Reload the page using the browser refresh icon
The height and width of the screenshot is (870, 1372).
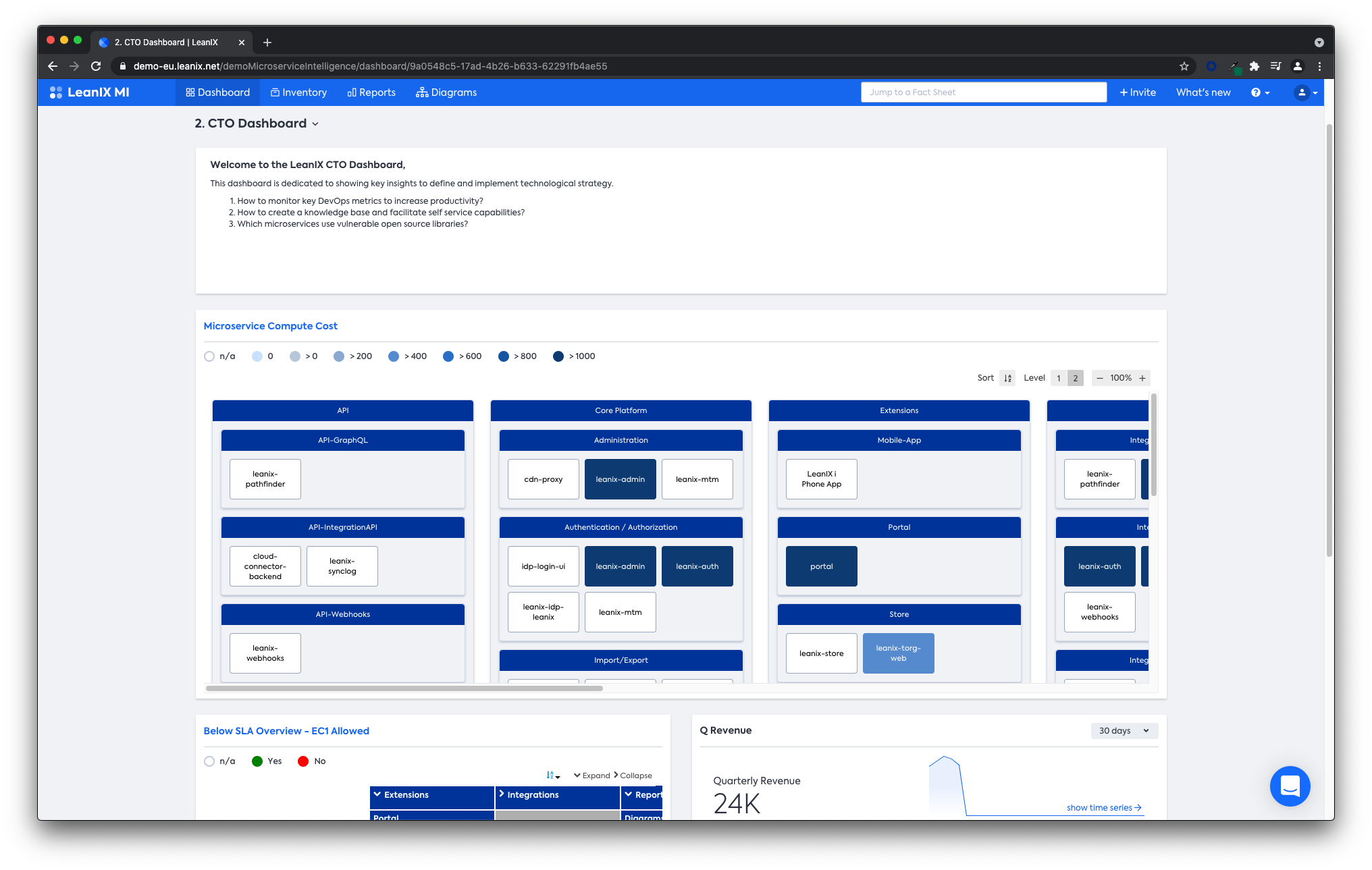point(96,66)
